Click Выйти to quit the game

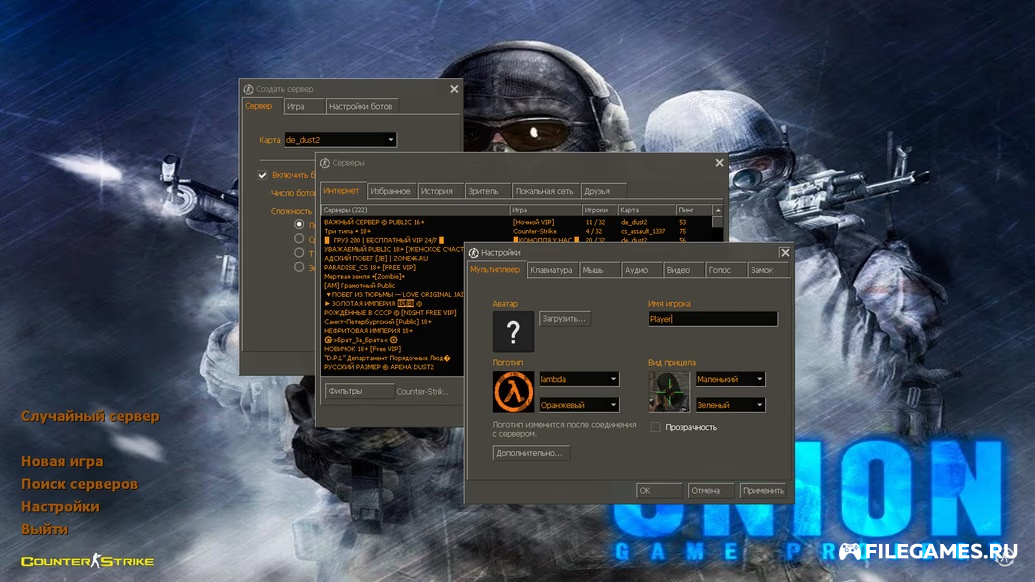coord(44,529)
